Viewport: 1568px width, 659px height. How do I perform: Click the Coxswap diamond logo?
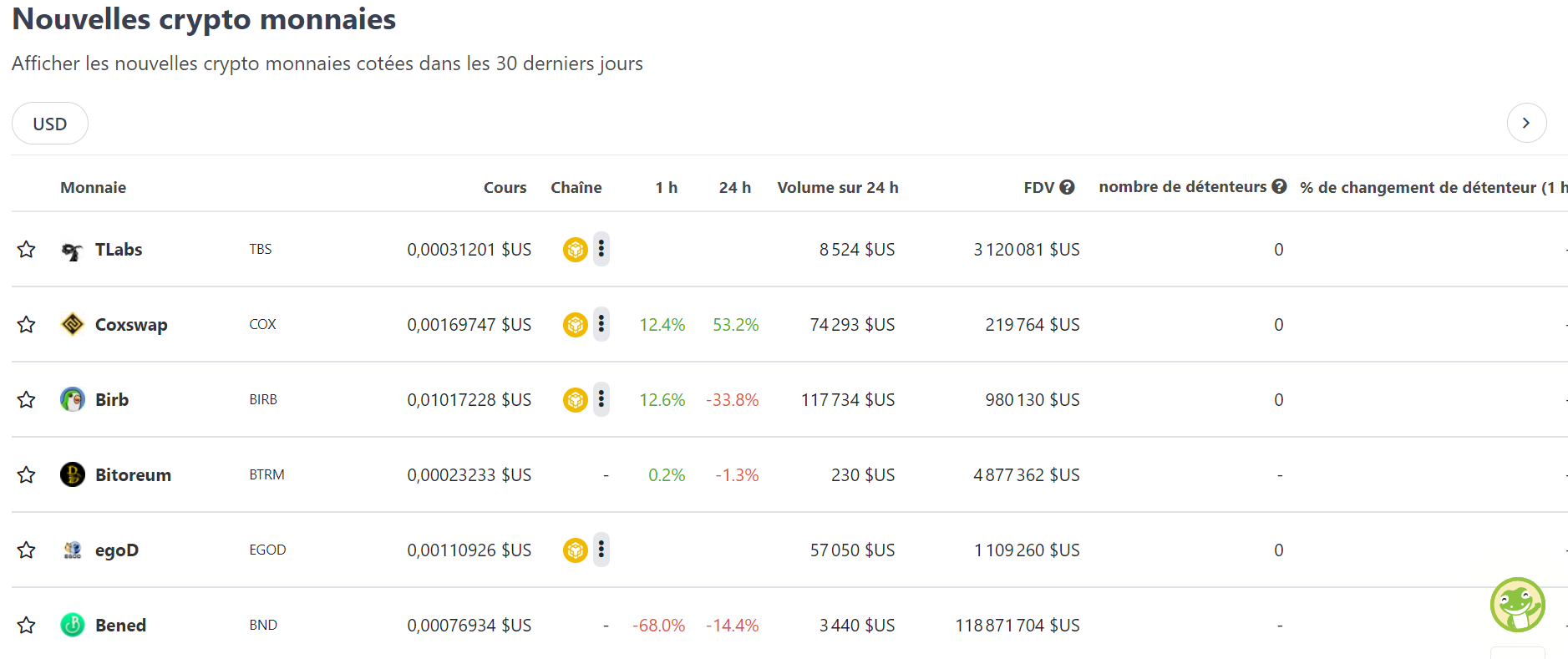(x=73, y=324)
